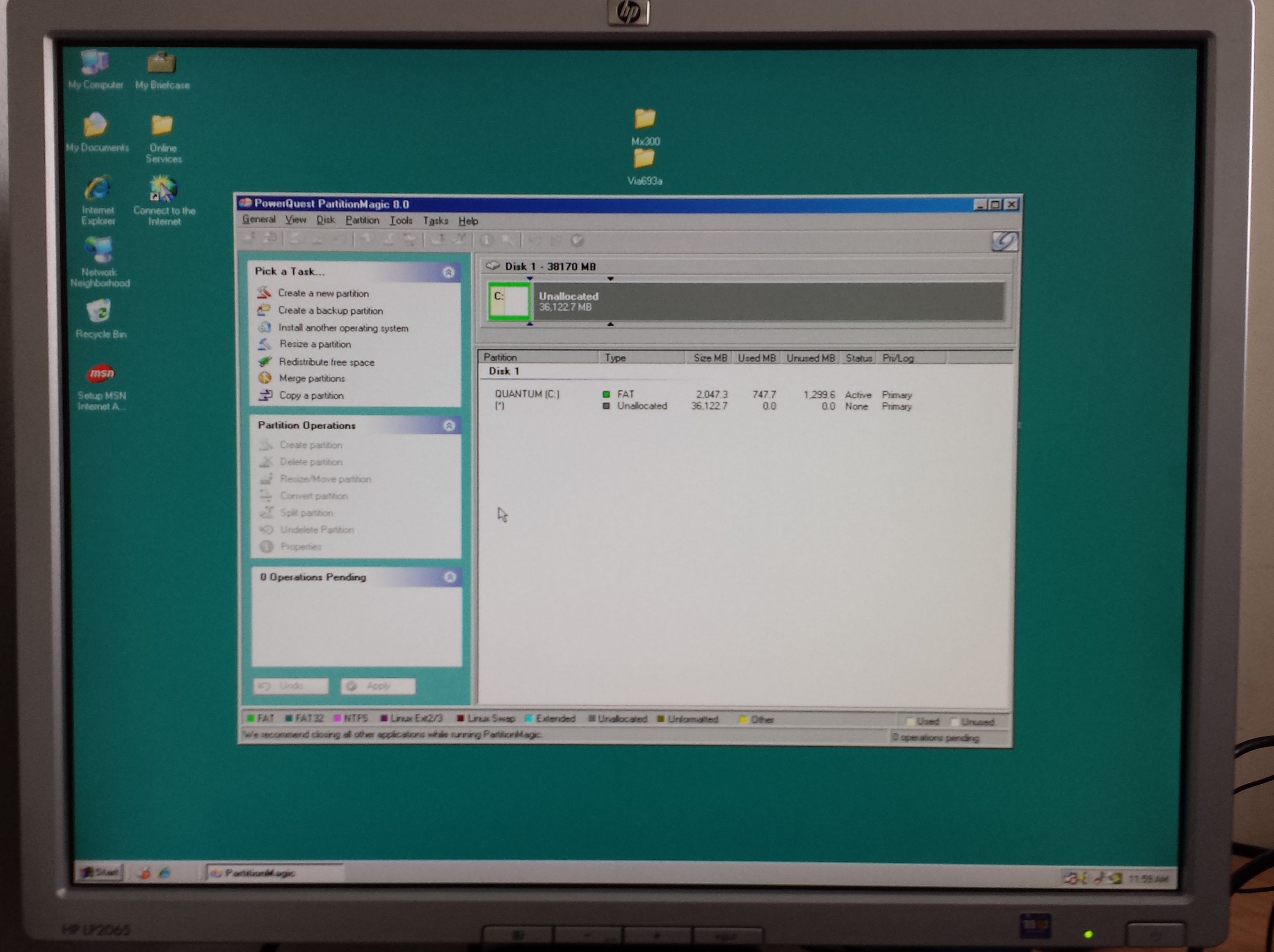
Task: Click the Undo button
Action: 291,686
